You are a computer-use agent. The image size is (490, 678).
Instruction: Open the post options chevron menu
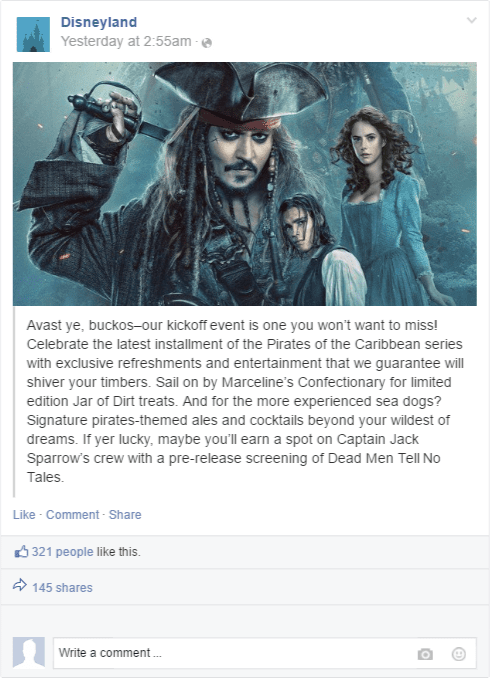pyautogui.click(x=471, y=20)
